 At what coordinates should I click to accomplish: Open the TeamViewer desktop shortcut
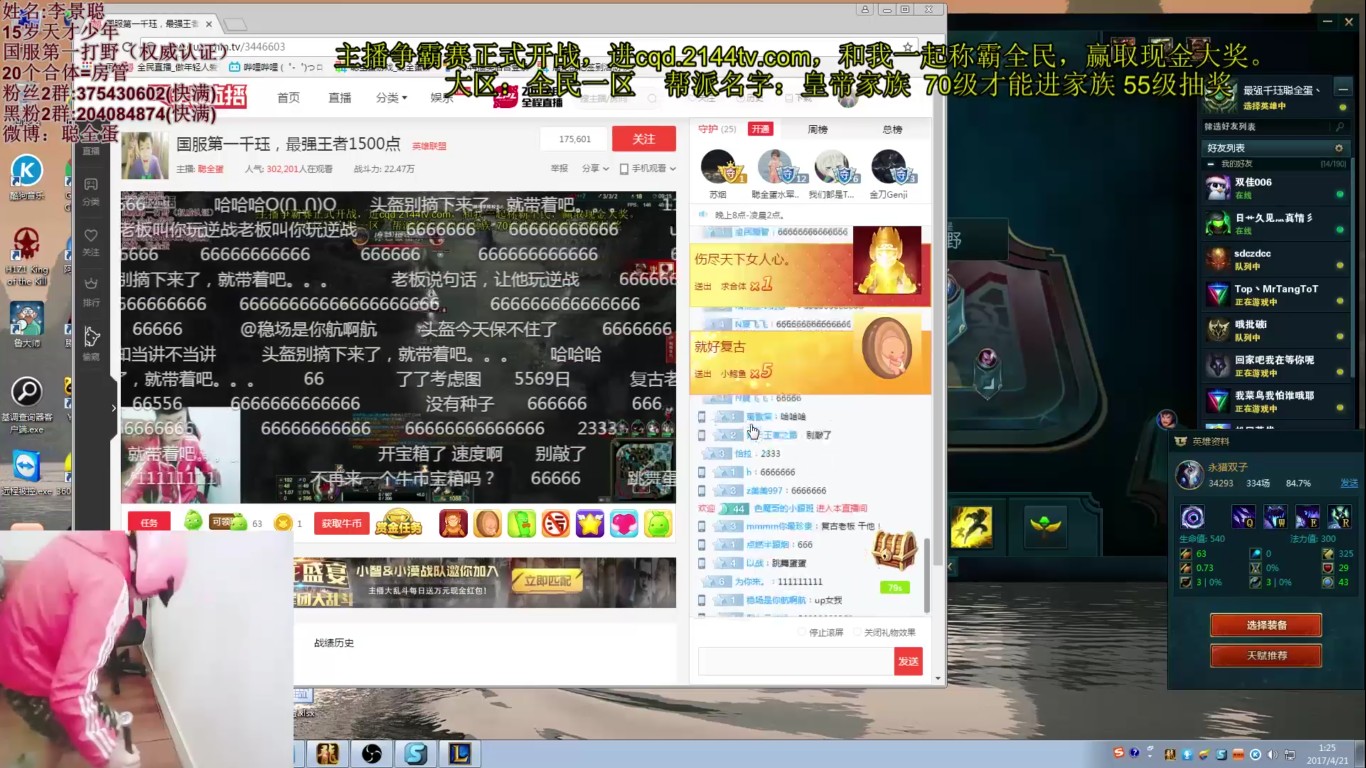tap(25, 473)
